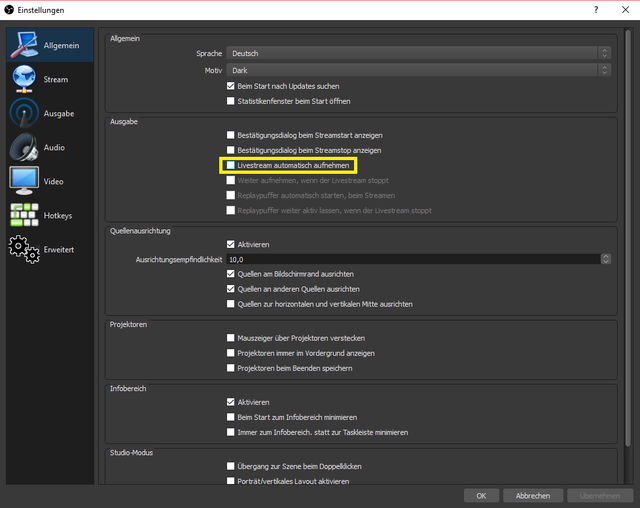Confirm settings with OK button
640x508 pixels.
tap(481, 496)
